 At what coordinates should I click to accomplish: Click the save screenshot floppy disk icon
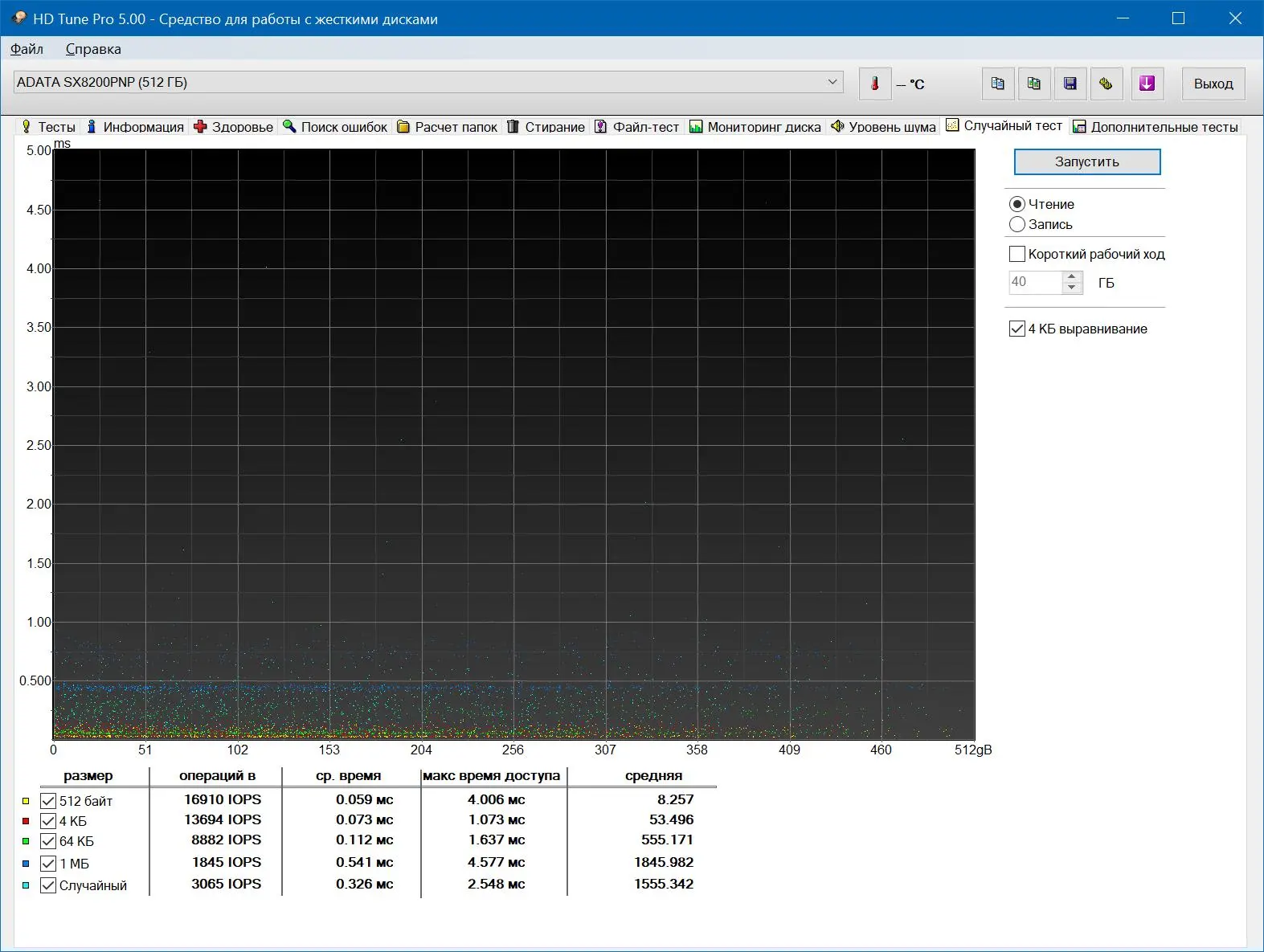point(1070,84)
